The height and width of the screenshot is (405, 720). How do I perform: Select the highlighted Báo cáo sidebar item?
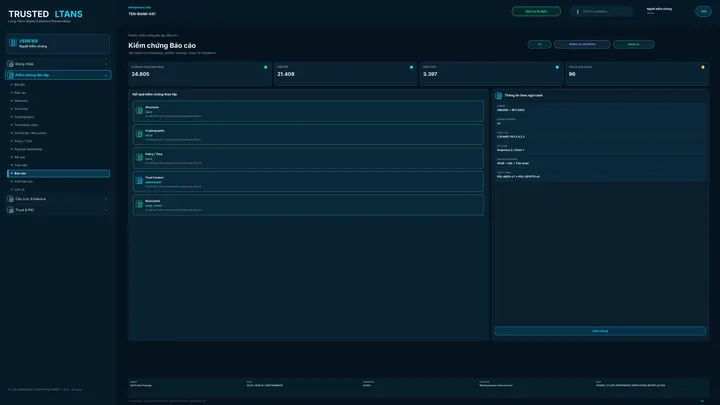click(59, 174)
